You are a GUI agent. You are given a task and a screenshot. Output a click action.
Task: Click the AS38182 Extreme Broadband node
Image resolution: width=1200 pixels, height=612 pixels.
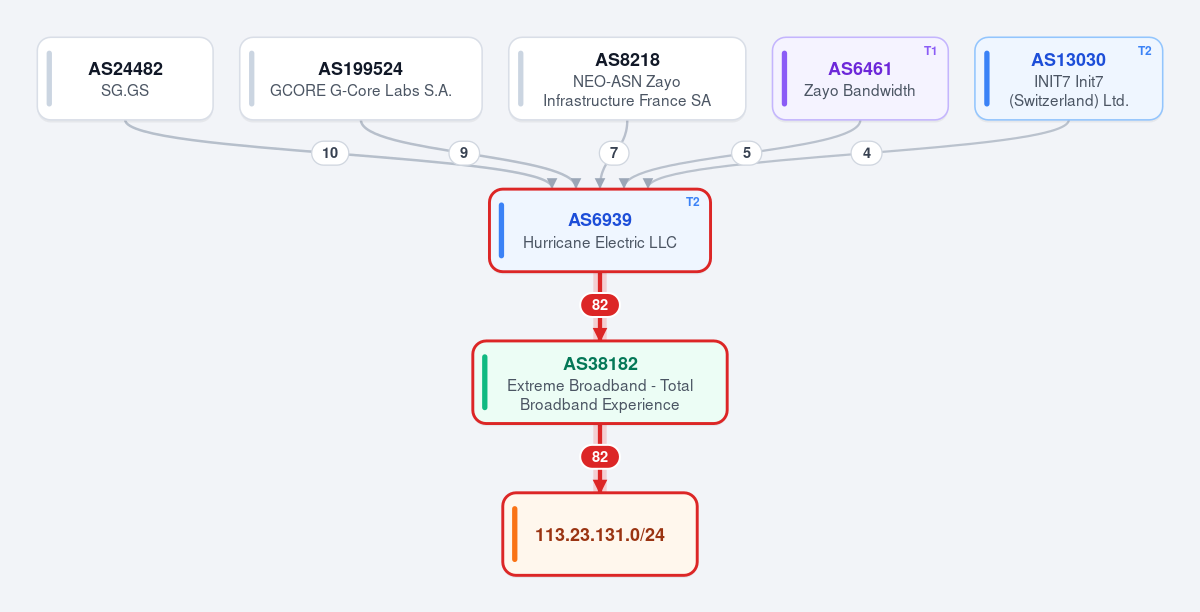(600, 382)
